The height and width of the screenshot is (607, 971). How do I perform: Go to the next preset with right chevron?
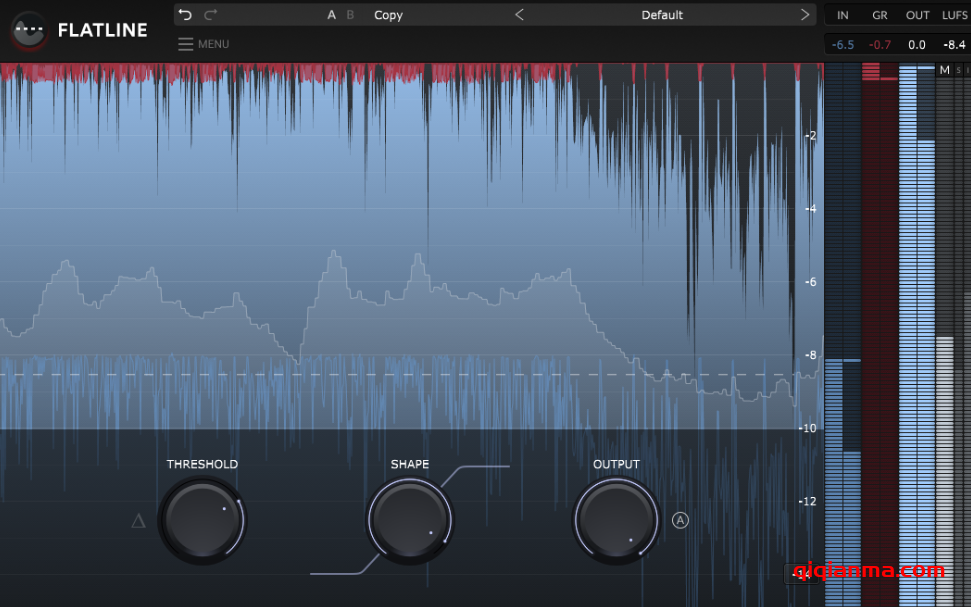click(805, 15)
